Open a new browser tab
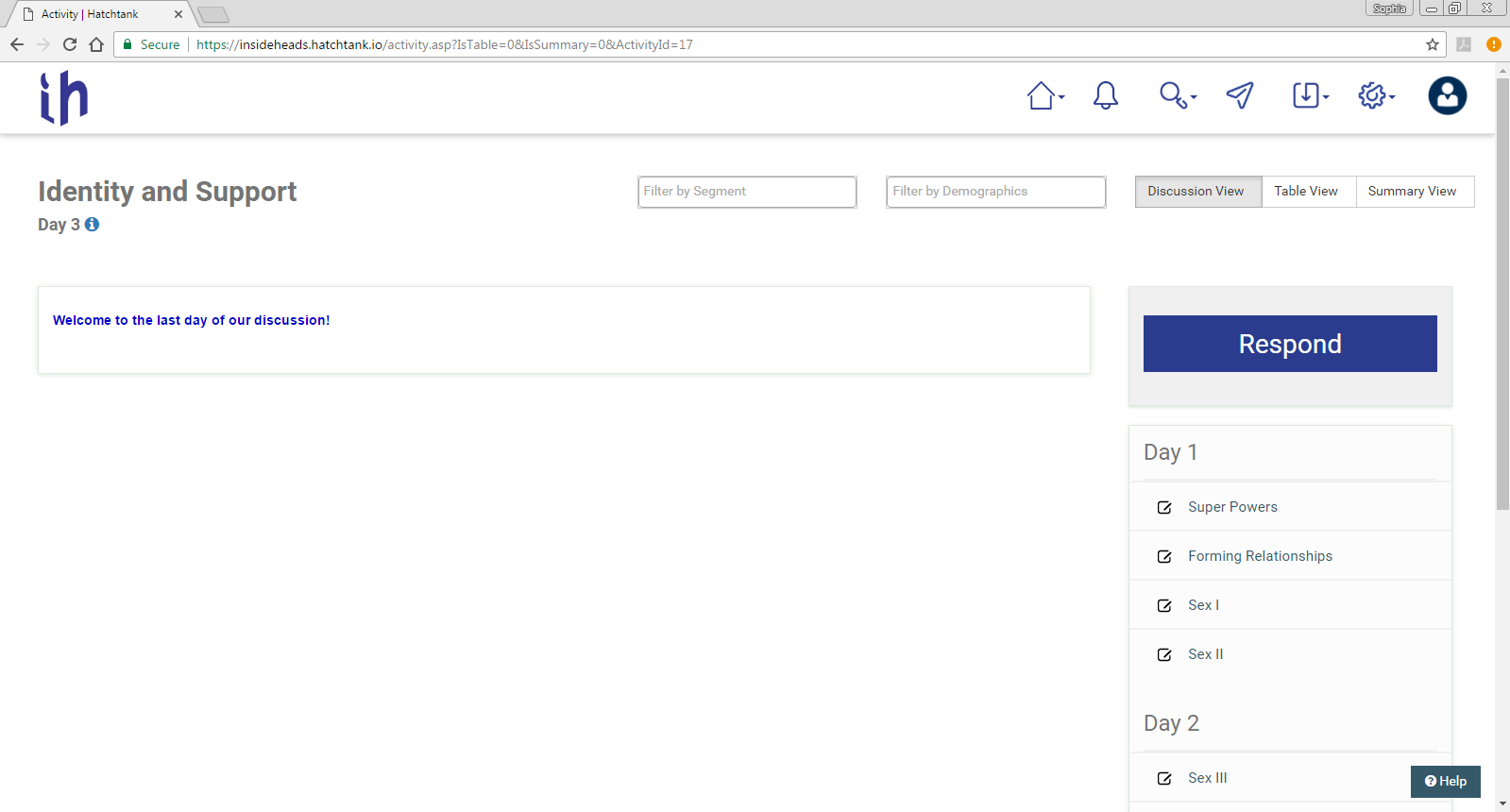Image resolution: width=1510 pixels, height=812 pixels. pos(213,14)
